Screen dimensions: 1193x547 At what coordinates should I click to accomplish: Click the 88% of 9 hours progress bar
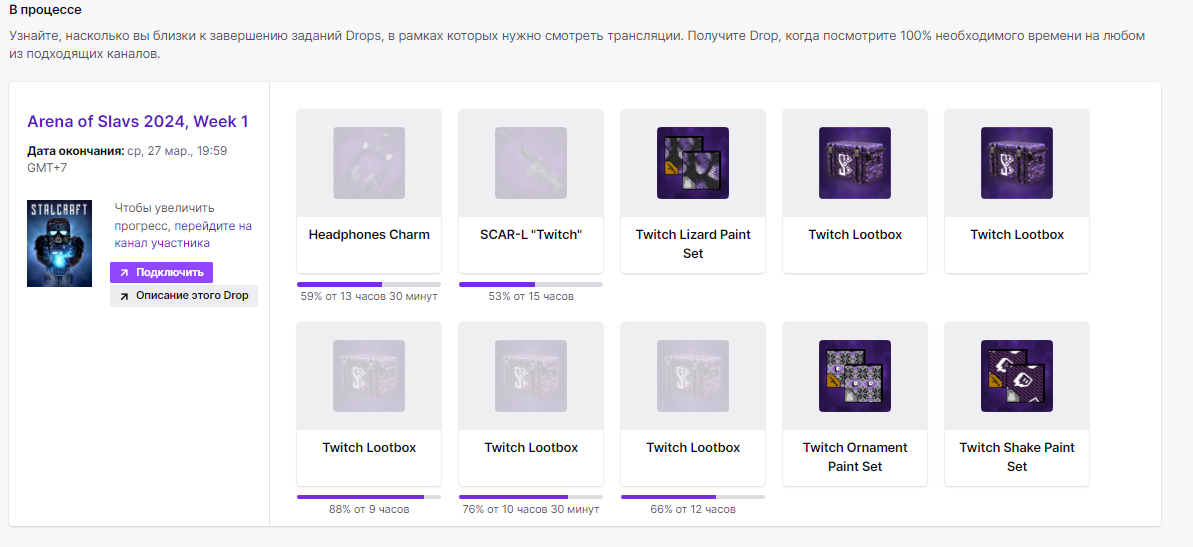pyautogui.click(x=369, y=497)
